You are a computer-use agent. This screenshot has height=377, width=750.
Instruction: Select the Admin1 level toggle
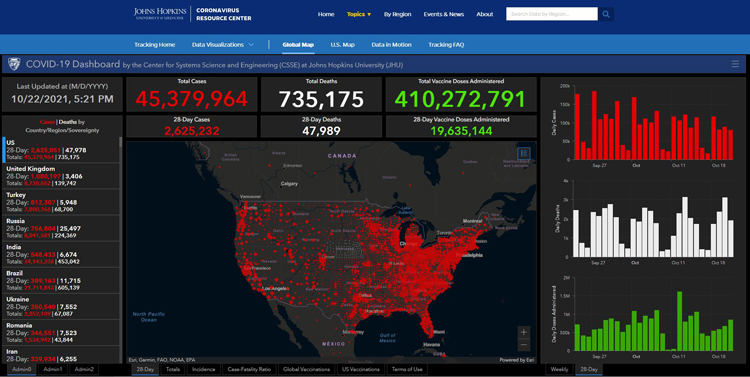[53, 369]
